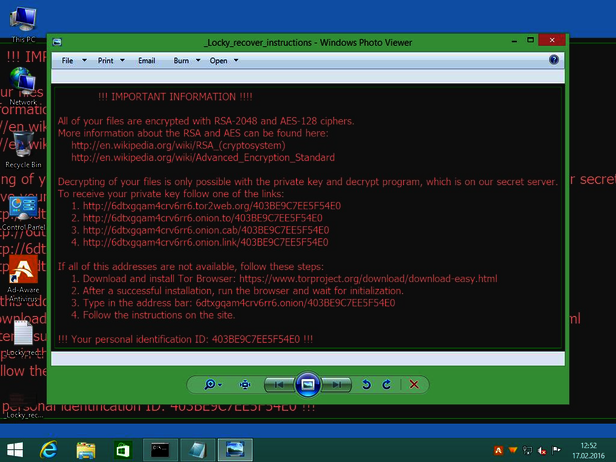Rotate the image clockwise
The width and height of the screenshot is (616, 462).
coord(386,384)
